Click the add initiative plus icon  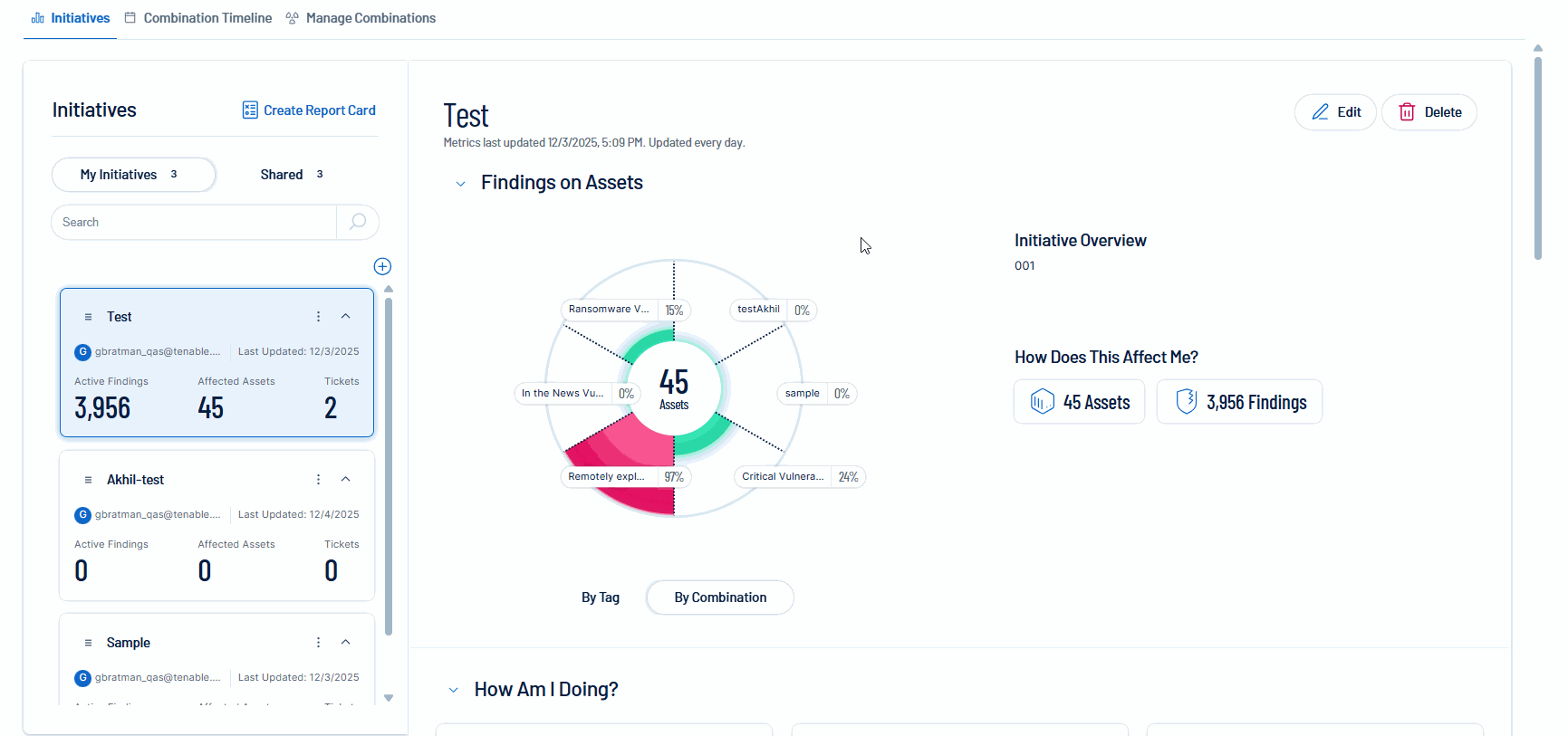pyautogui.click(x=382, y=266)
